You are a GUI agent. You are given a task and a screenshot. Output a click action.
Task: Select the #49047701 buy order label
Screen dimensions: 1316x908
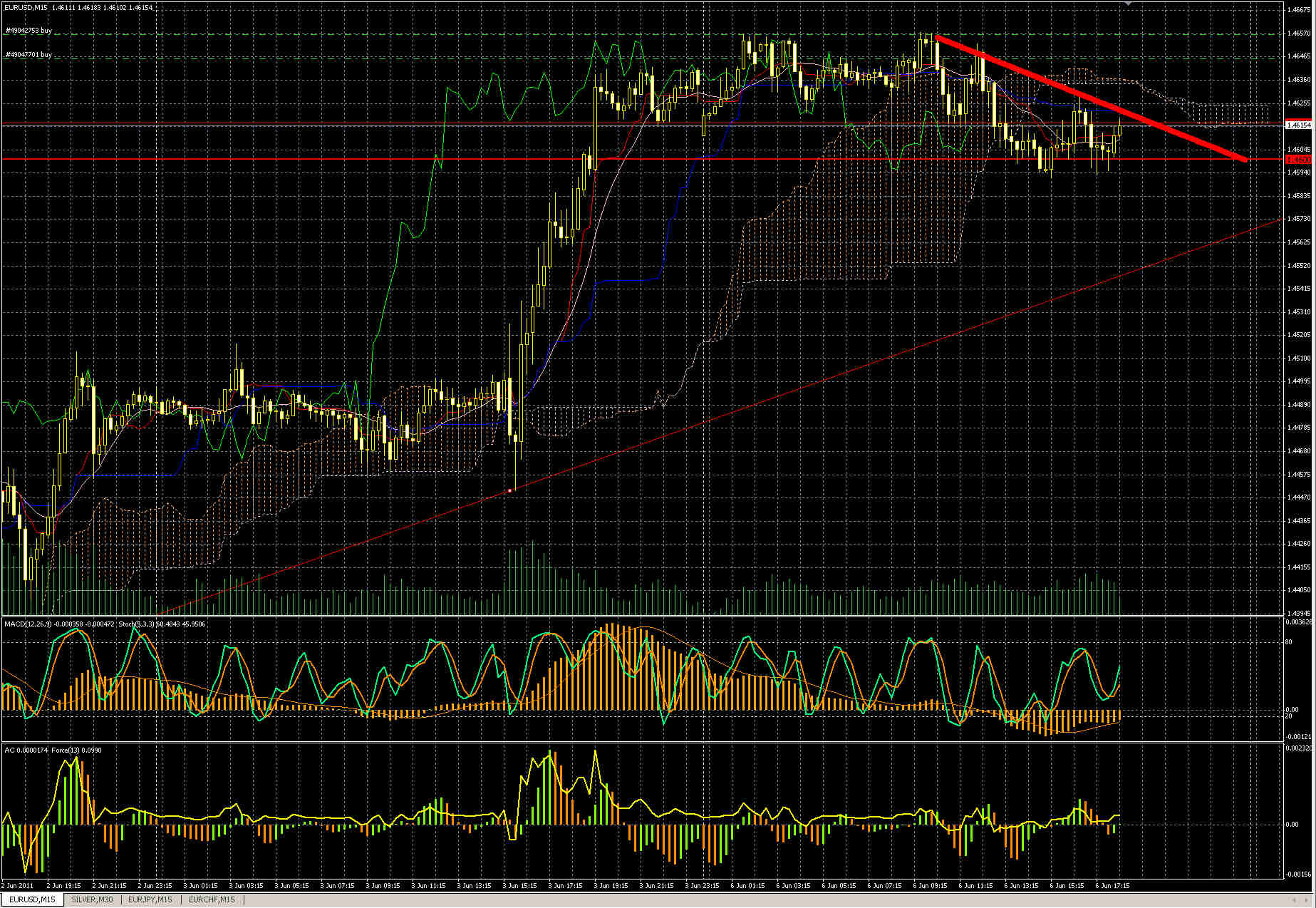(x=29, y=55)
